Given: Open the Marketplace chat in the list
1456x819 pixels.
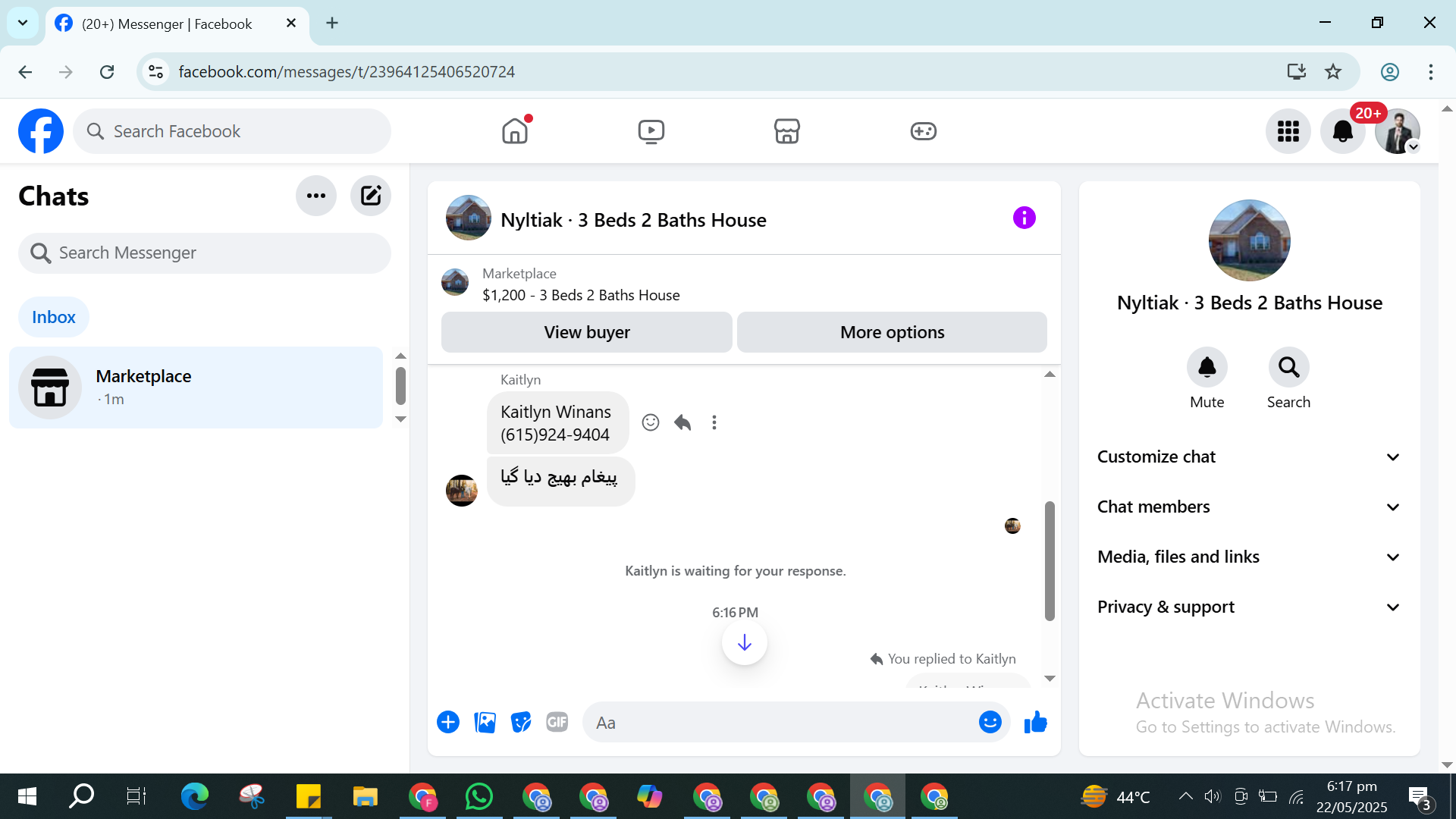Looking at the screenshot, I should pos(196,388).
